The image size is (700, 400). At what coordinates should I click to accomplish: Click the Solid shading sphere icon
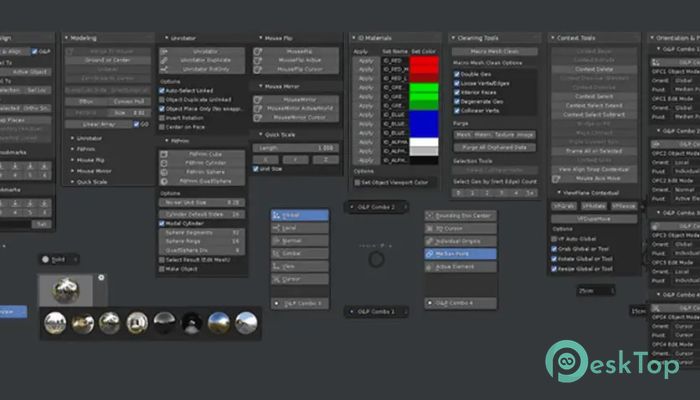(46, 259)
